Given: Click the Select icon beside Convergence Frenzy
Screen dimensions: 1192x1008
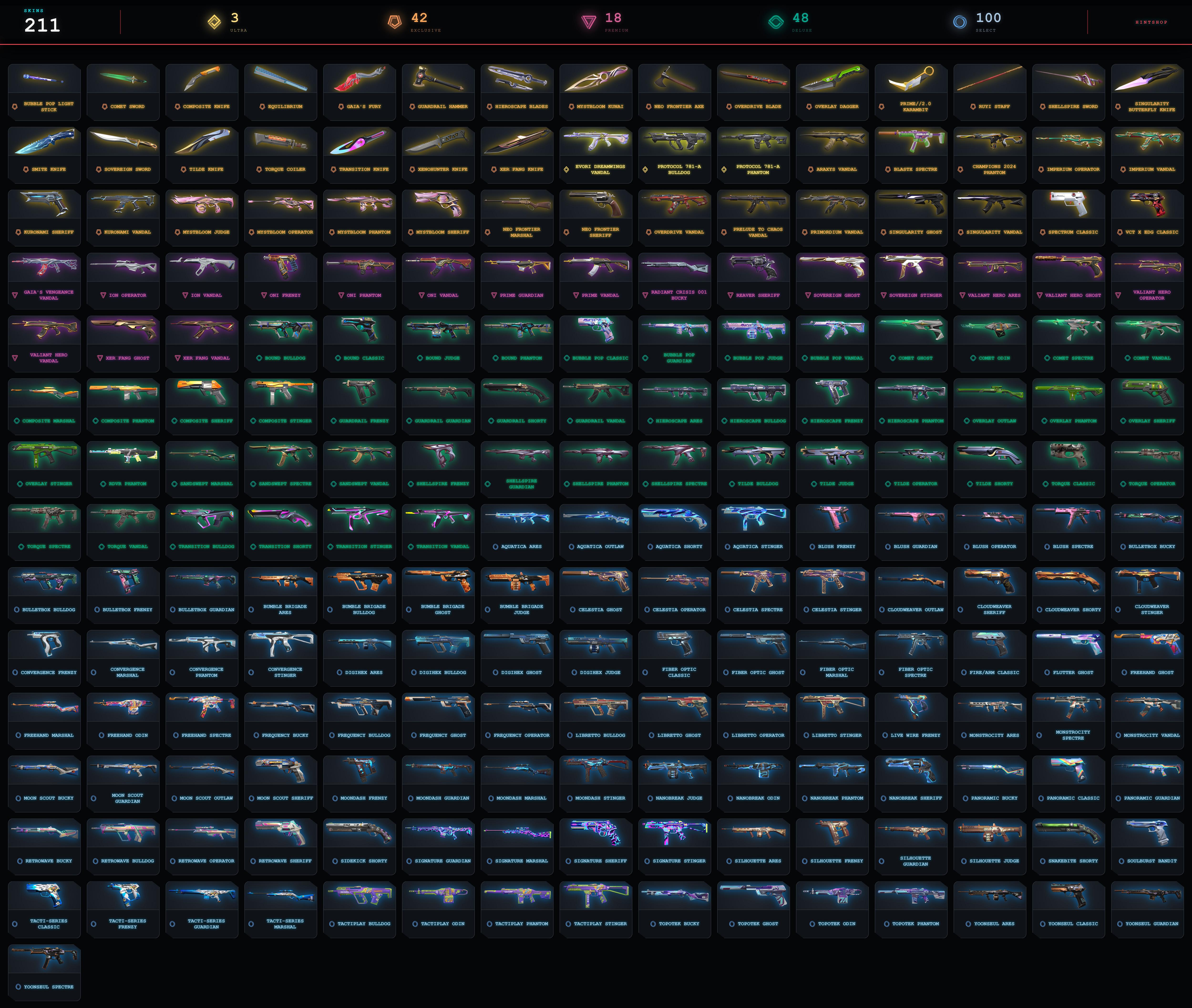Looking at the screenshot, I should pos(15,673).
